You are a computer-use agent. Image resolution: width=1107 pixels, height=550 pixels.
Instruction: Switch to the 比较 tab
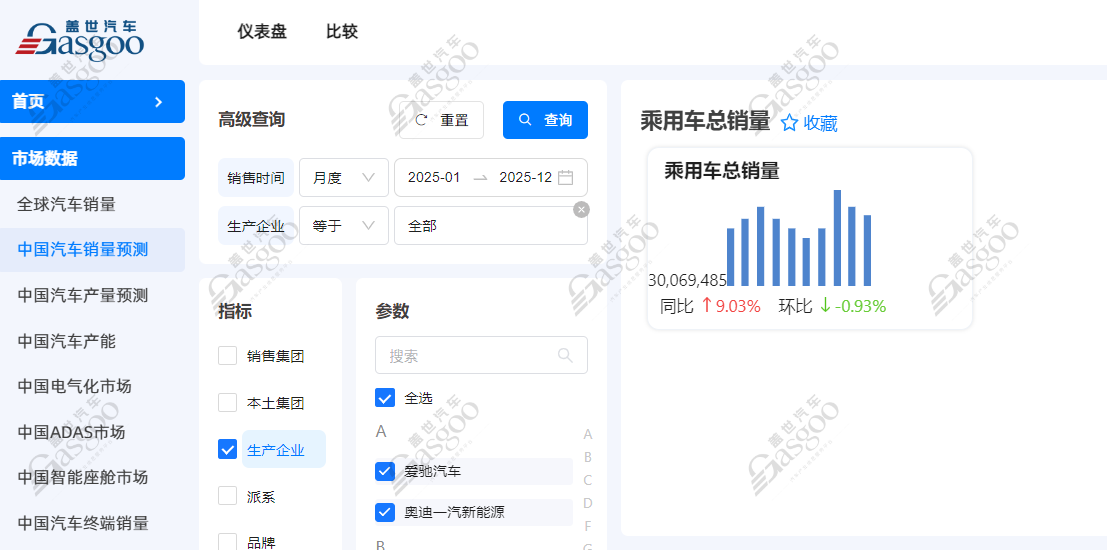point(342,32)
